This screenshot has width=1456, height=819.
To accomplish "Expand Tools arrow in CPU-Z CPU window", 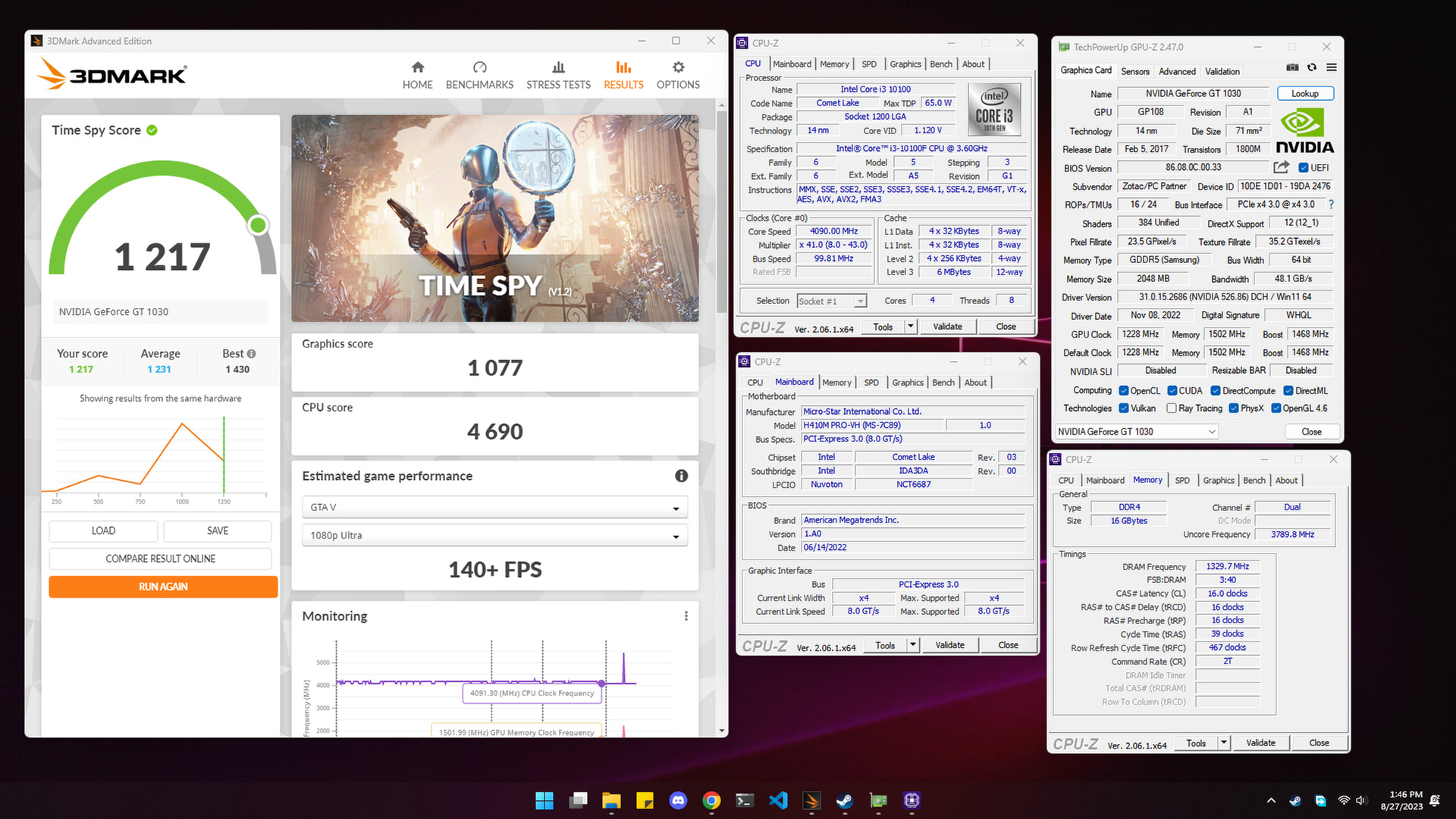I will 910,326.
